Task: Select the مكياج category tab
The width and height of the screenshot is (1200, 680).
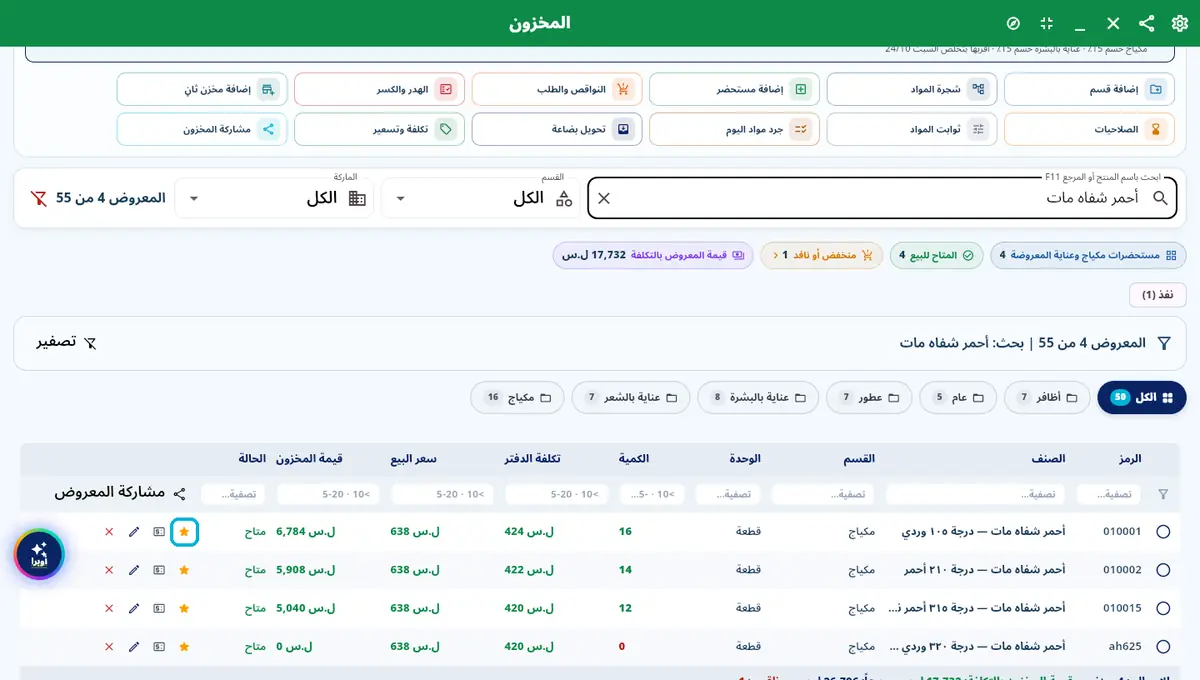Action: pos(517,398)
